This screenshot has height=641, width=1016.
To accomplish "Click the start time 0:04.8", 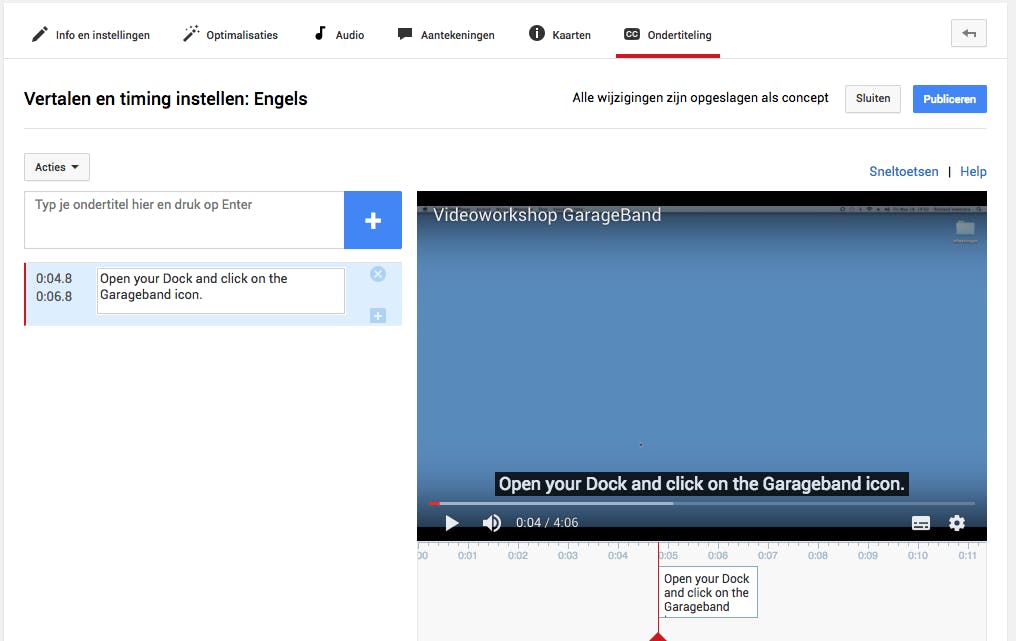I will 54,279.
